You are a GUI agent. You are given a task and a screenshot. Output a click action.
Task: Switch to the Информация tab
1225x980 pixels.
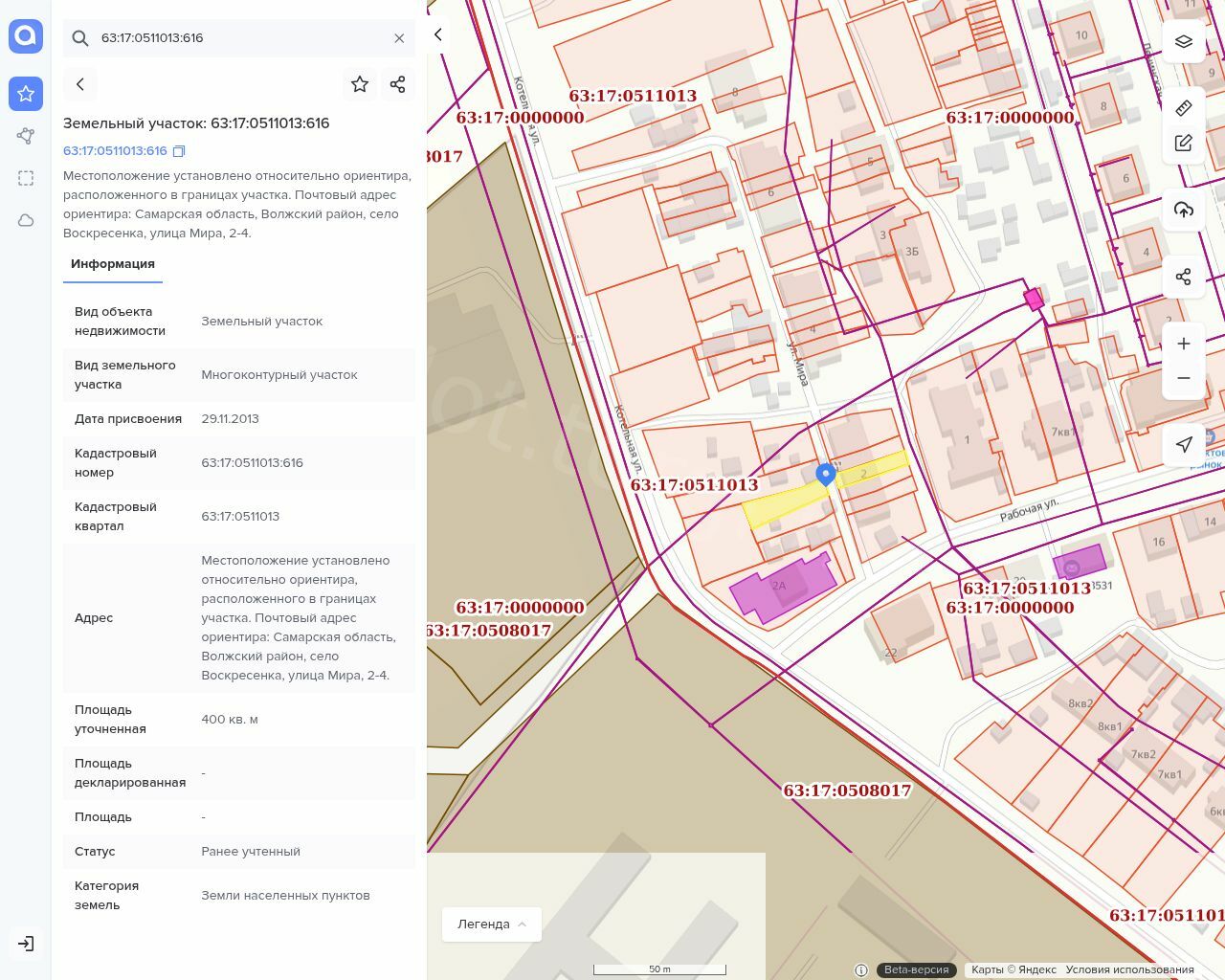113,264
